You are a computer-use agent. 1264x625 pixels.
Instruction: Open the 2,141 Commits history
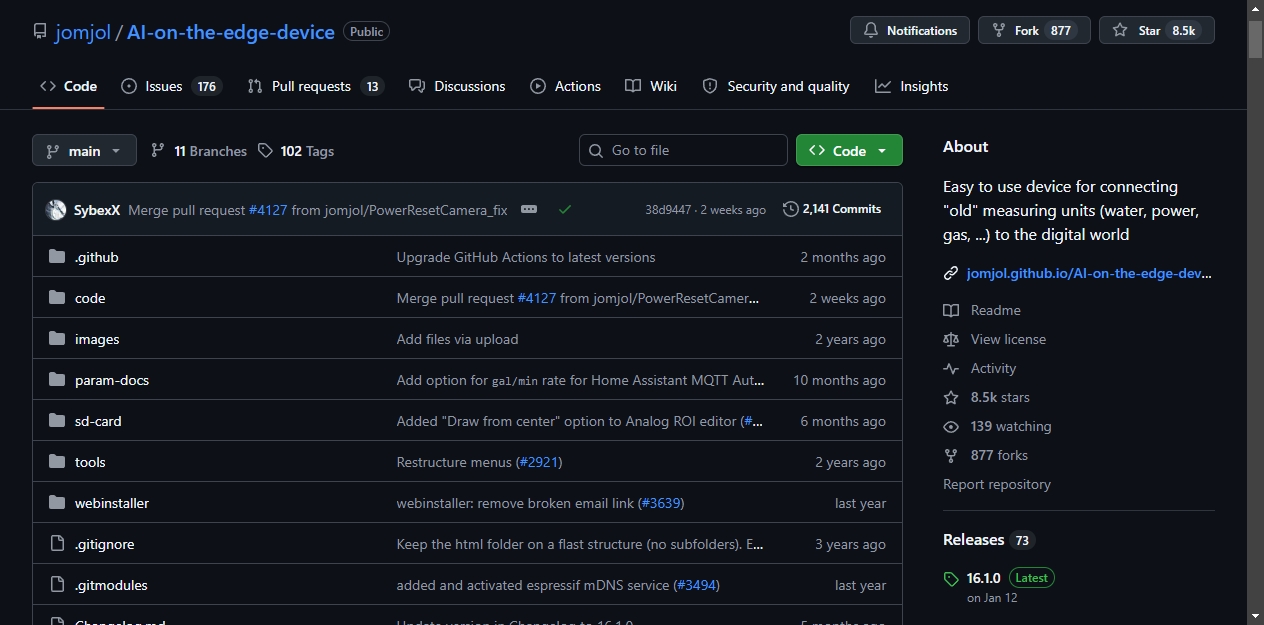click(832, 209)
